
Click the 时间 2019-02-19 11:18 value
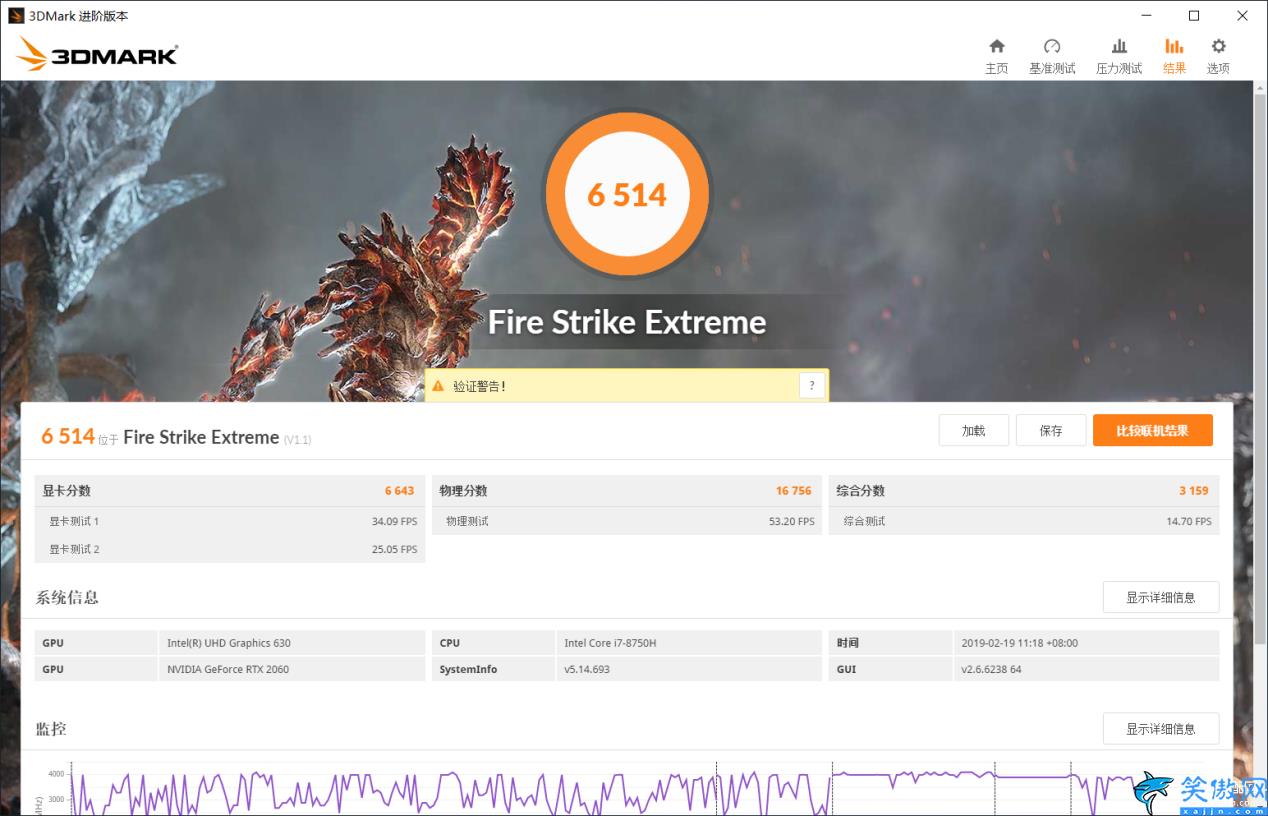click(x=1019, y=643)
